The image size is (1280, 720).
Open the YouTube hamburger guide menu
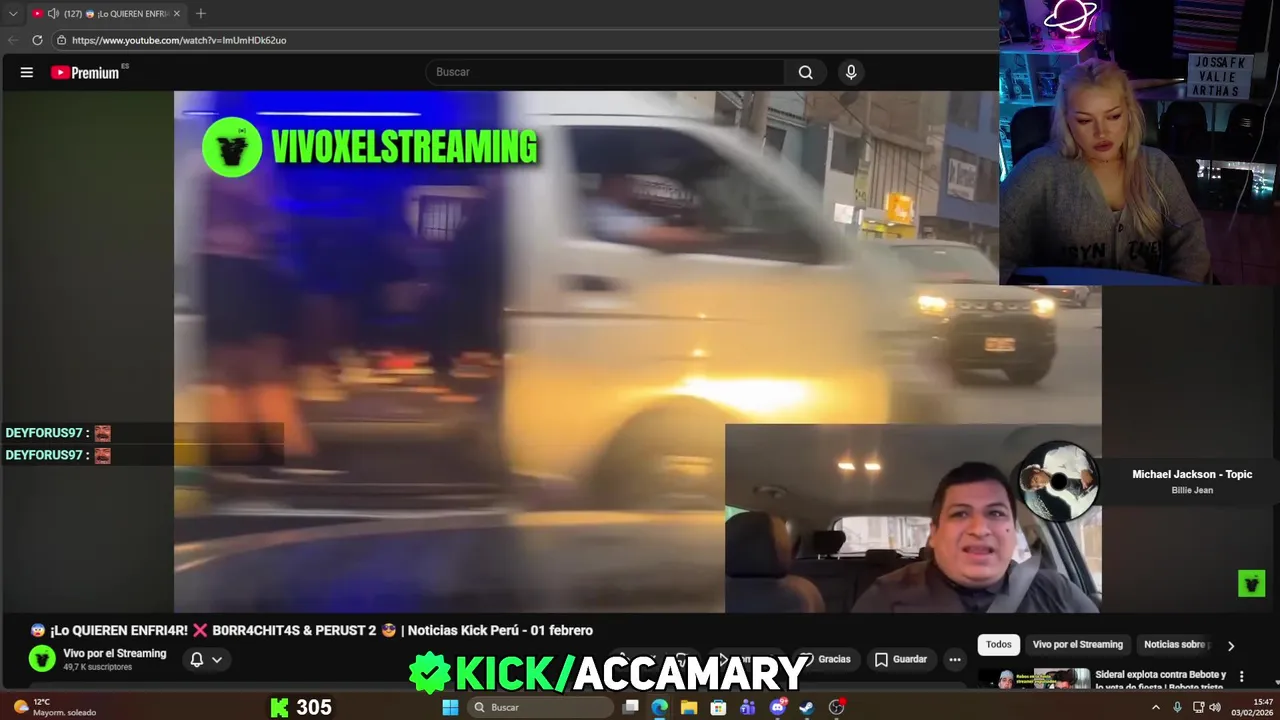[27, 72]
